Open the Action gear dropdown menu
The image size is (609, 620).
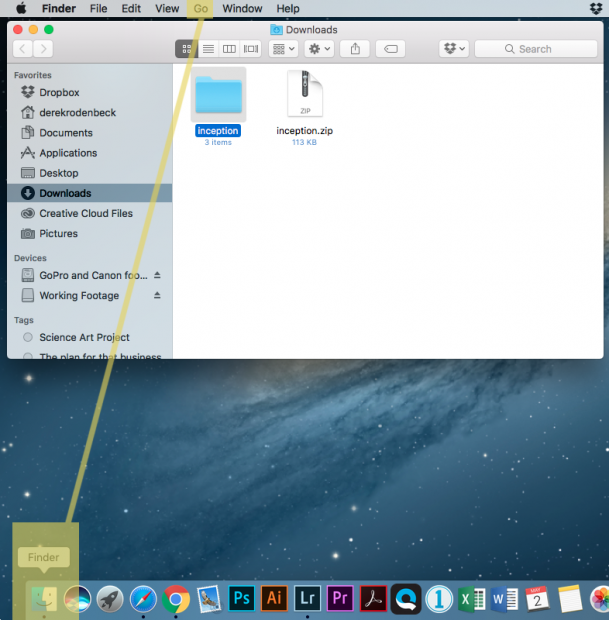(x=320, y=49)
